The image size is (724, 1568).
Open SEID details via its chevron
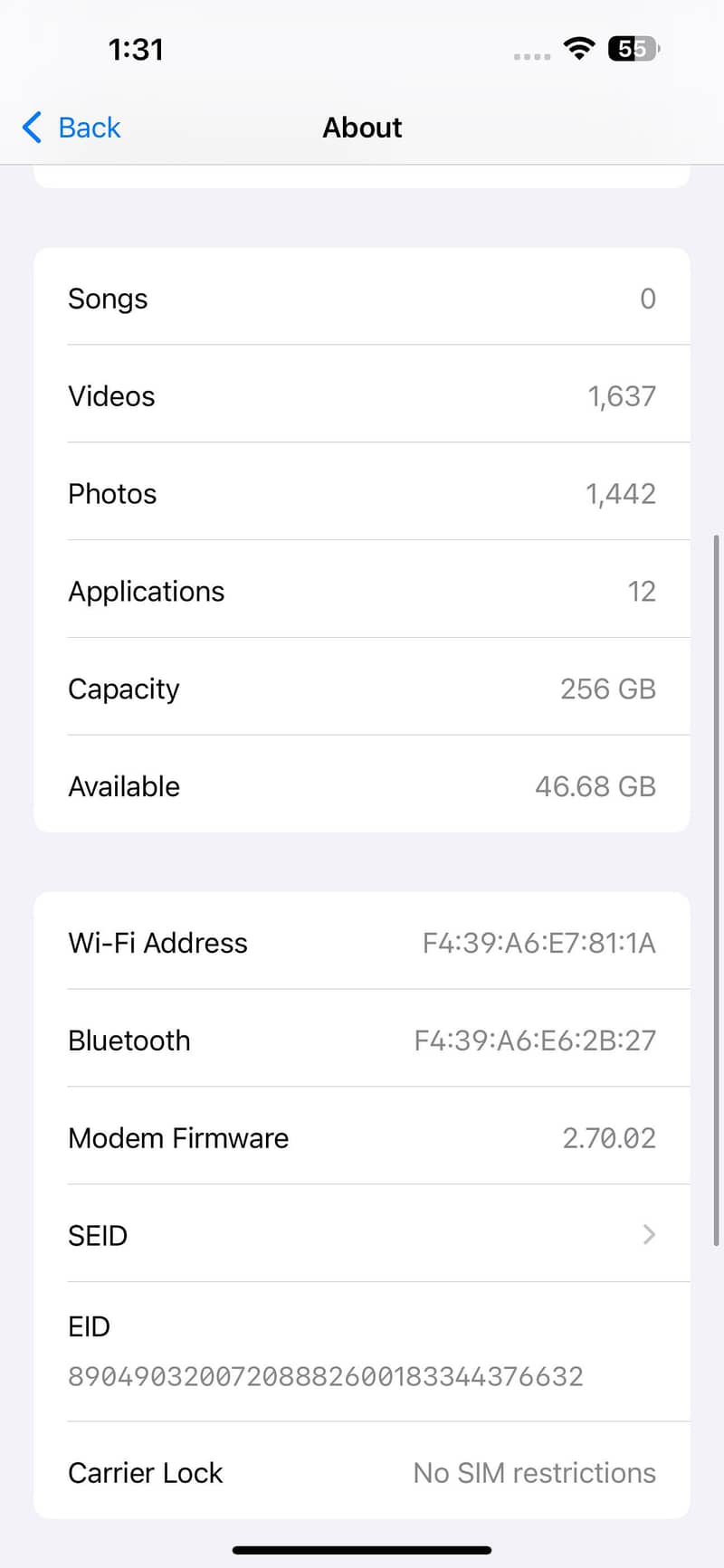[x=648, y=1234]
